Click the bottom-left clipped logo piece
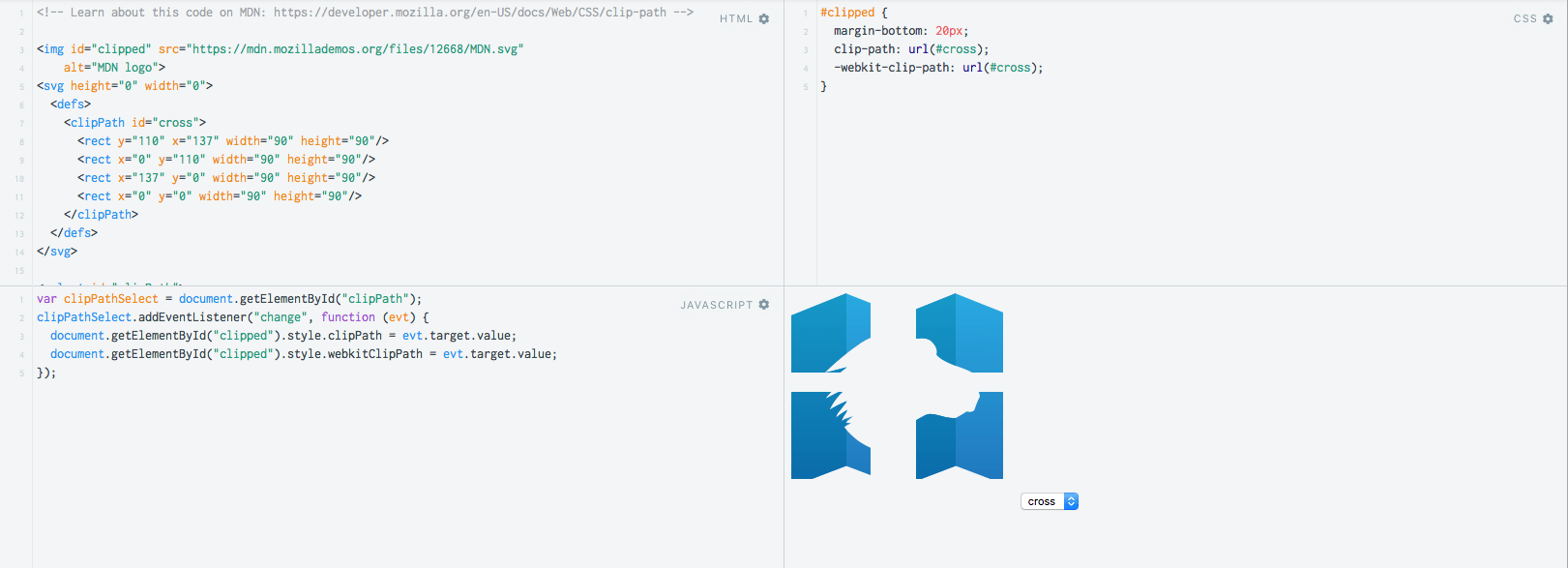 point(831,435)
